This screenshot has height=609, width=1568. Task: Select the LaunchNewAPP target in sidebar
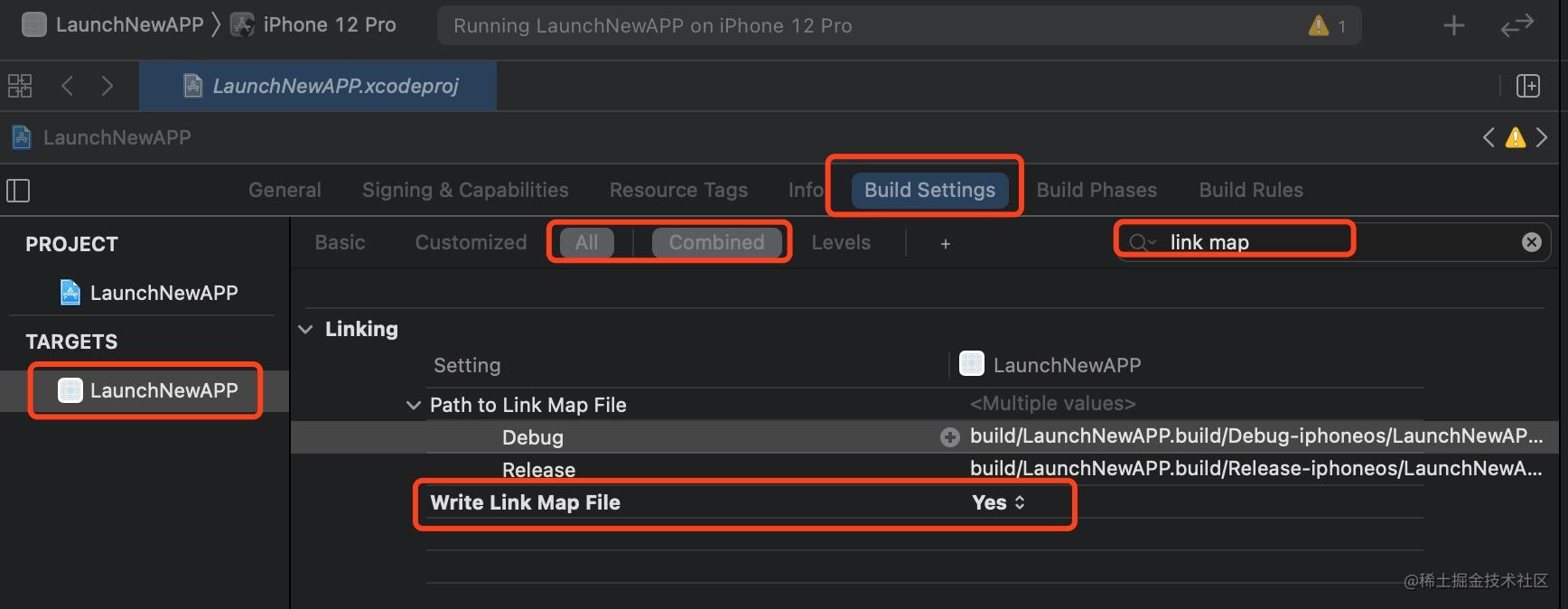[146, 390]
